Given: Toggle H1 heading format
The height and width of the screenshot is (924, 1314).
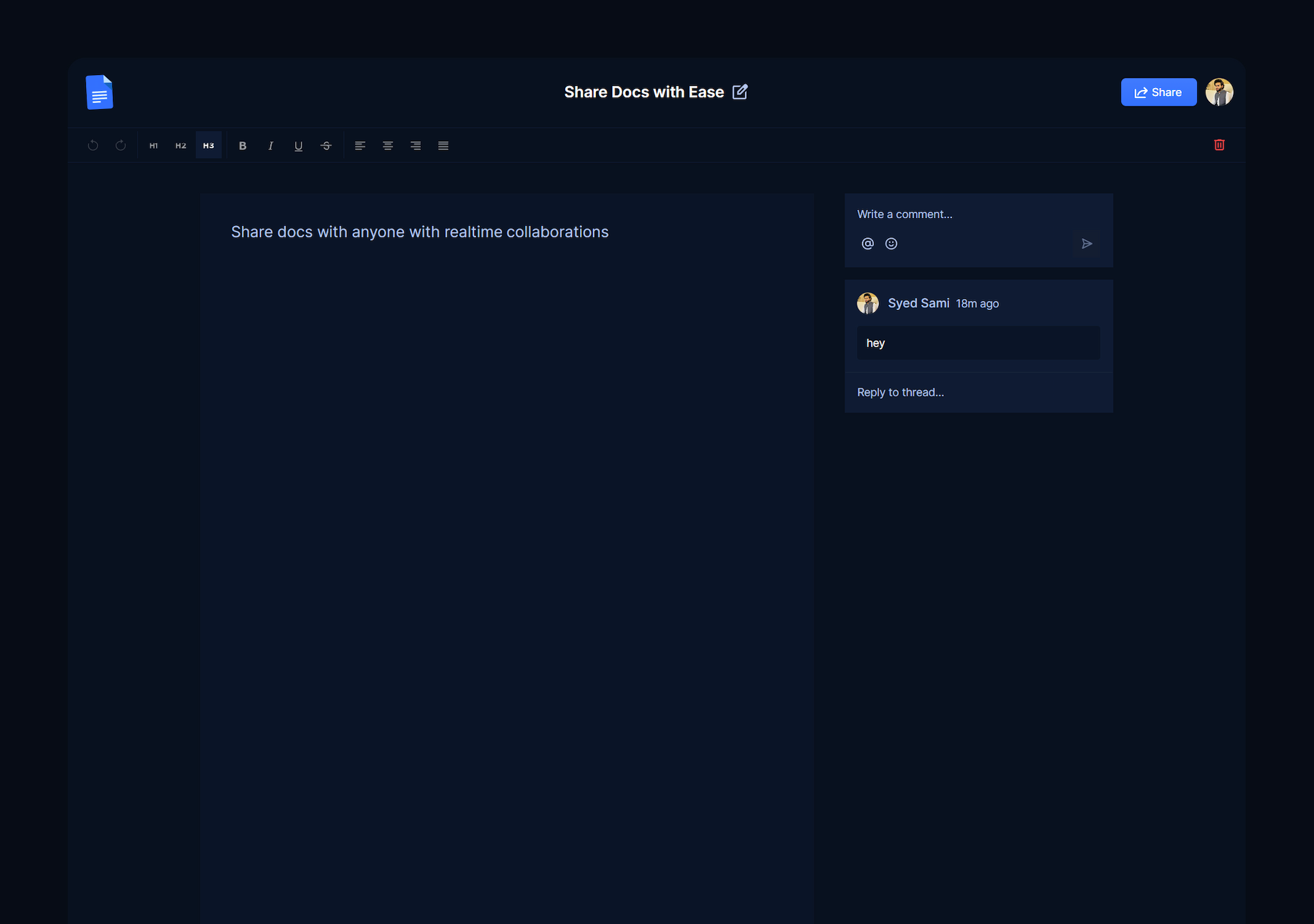Looking at the screenshot, I should 153,146.
